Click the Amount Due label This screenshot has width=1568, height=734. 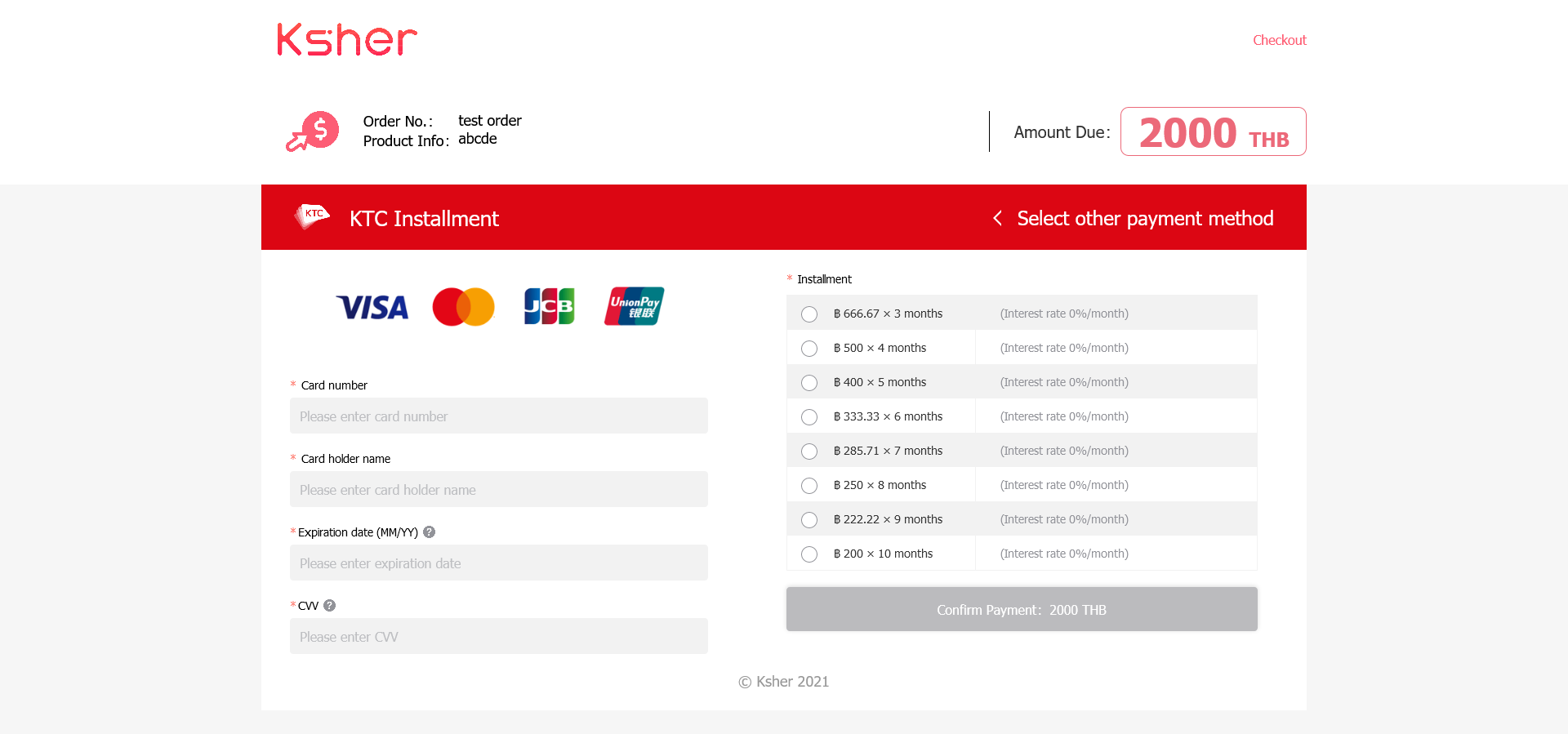[x=1062, y=132]
